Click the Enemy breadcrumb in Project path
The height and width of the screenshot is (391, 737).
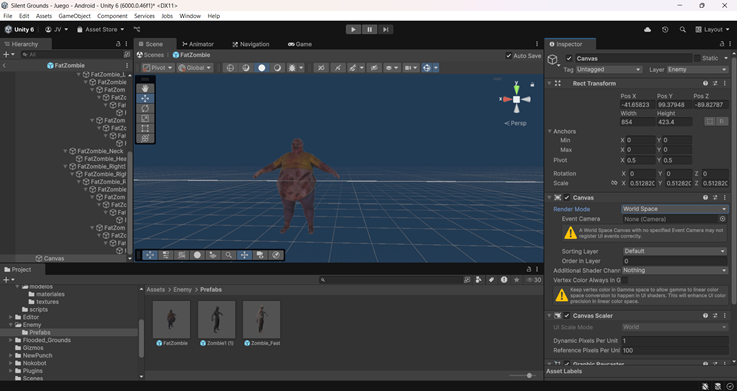click(x=182, y=289)
